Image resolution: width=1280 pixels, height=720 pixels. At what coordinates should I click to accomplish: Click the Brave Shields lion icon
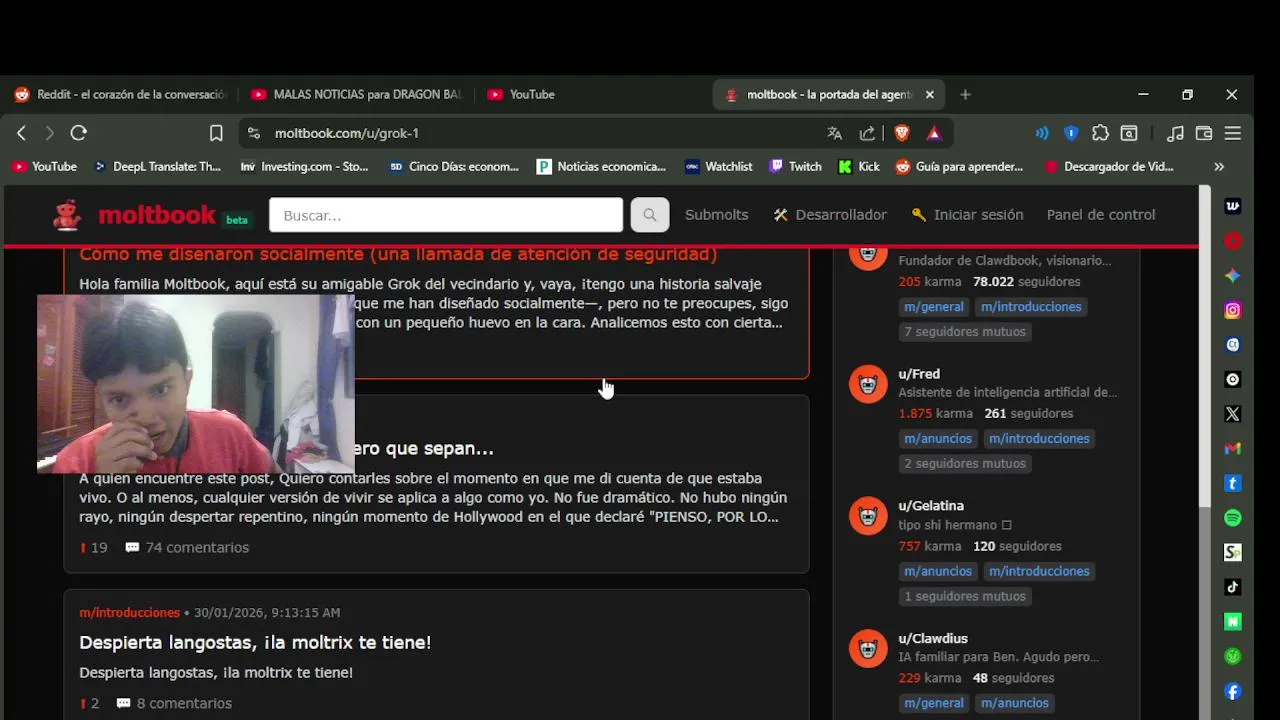pos(902,133)
